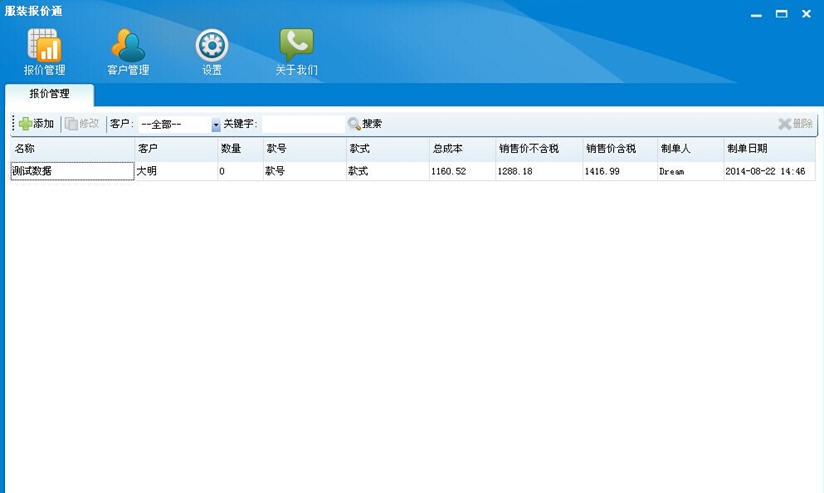This screenshot has width=824, height=493.
Task: Select the 测试数据 name cell
Action: pyautogui.click(x=73, y=171)
